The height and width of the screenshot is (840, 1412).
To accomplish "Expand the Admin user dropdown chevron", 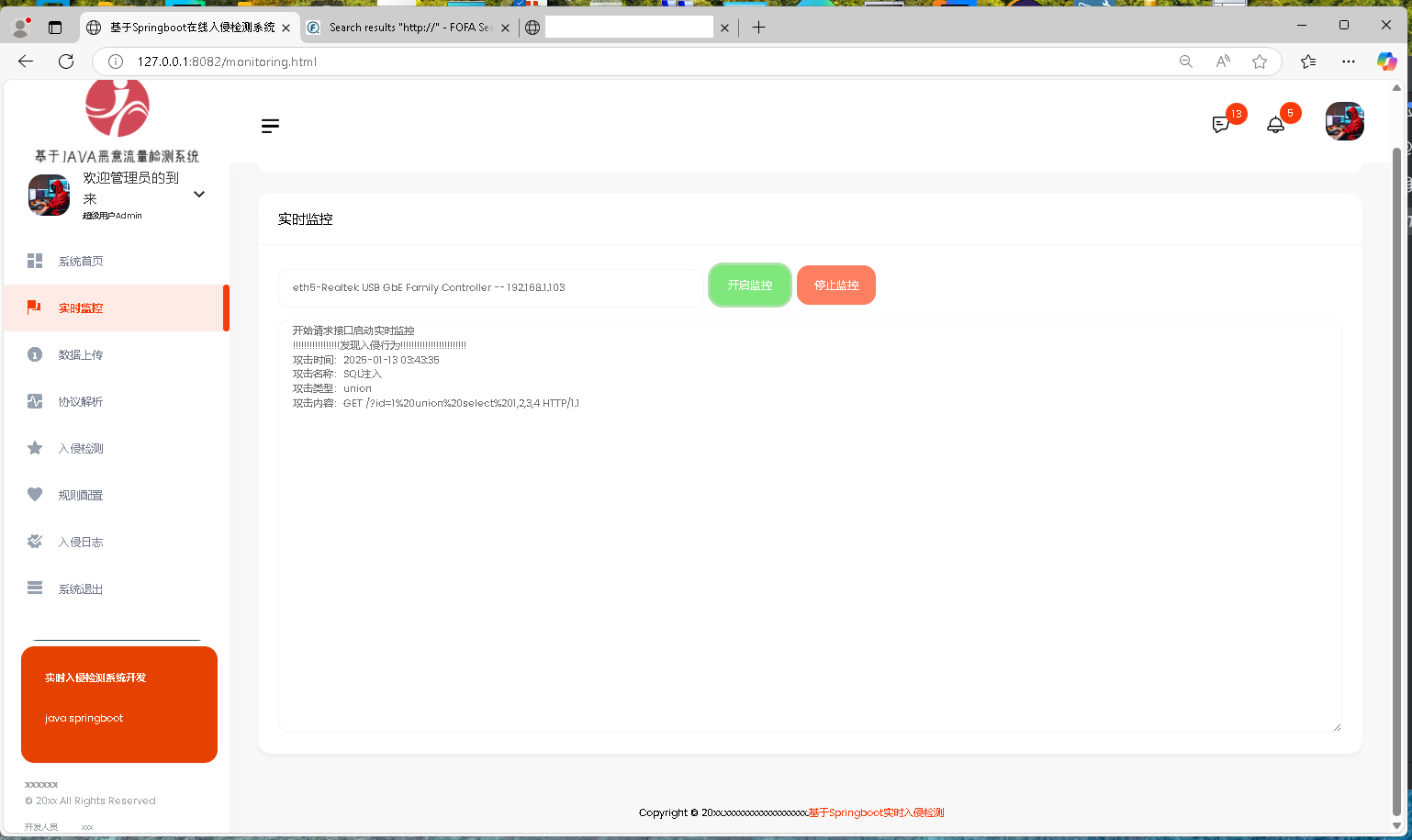I will click(198, 194).
